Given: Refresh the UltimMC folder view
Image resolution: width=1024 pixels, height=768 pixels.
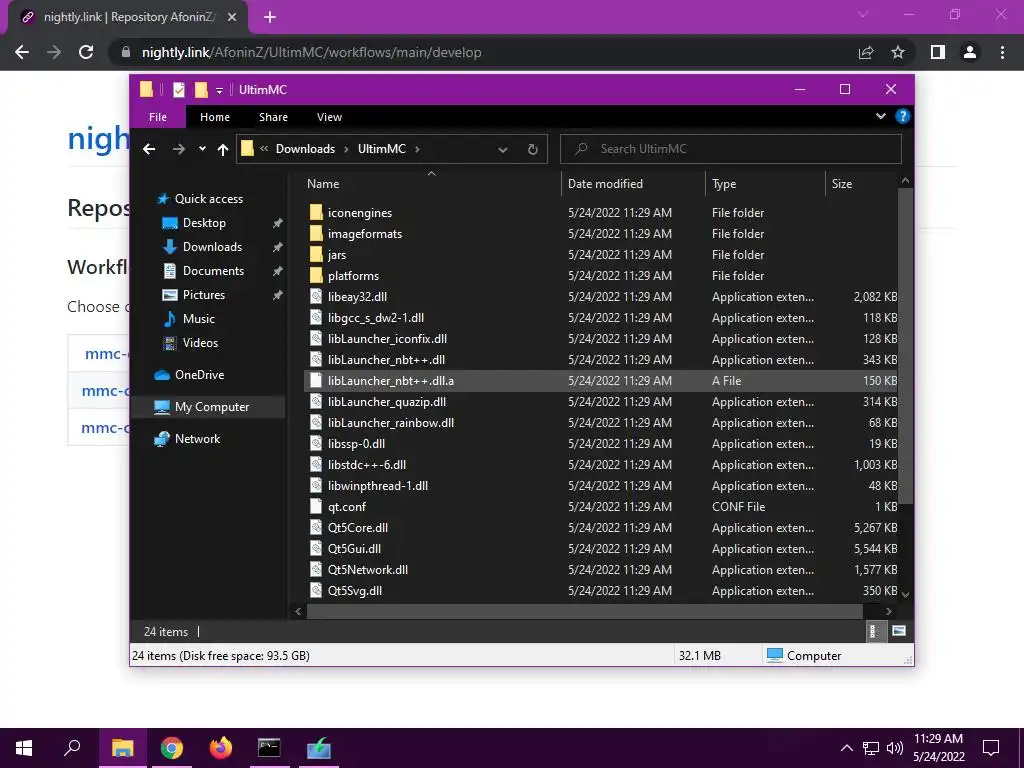Looking at the screenshot, I should coord(532,149).
